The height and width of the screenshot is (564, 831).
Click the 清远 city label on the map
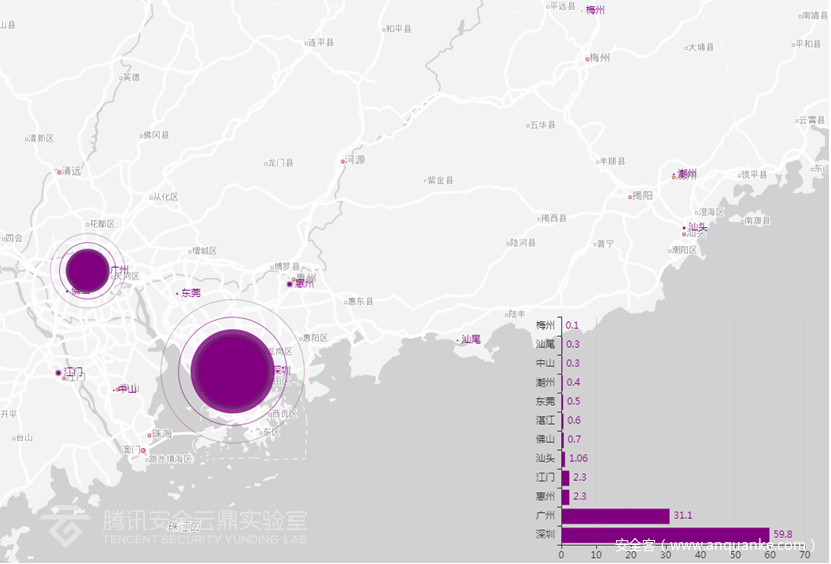click(71, 171)
